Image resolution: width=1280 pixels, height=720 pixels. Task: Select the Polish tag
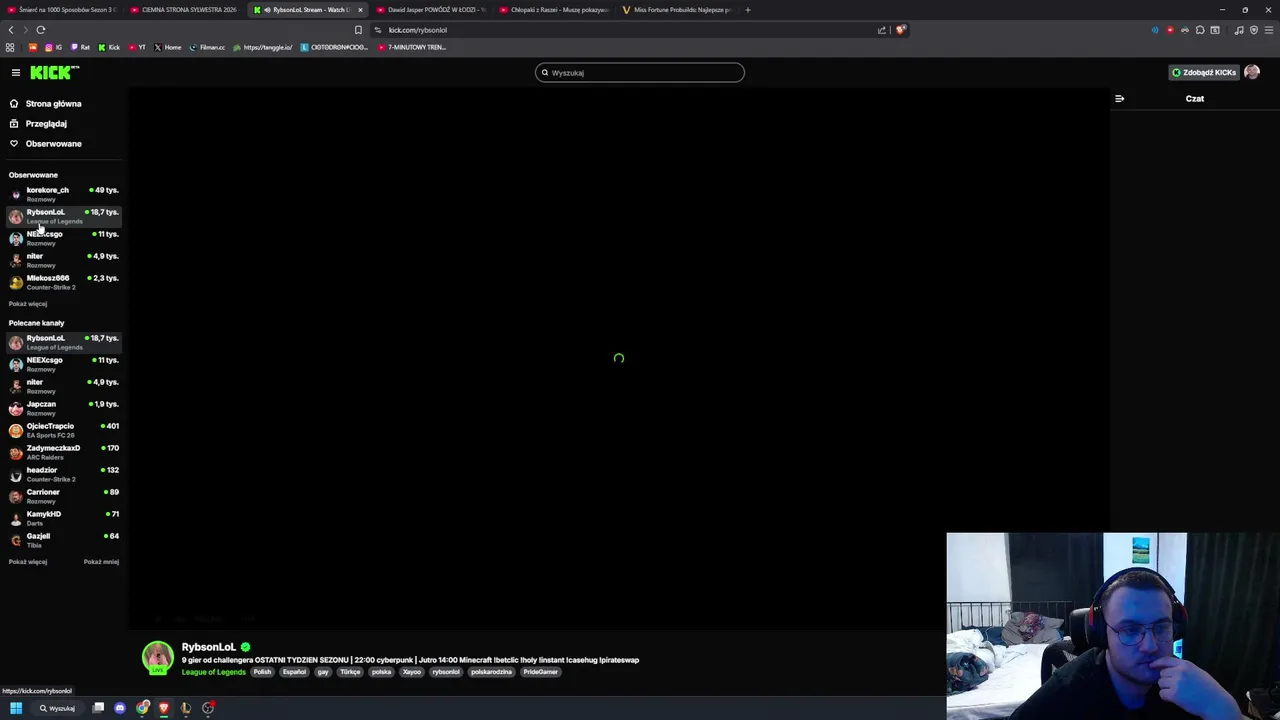pos(262,672)
